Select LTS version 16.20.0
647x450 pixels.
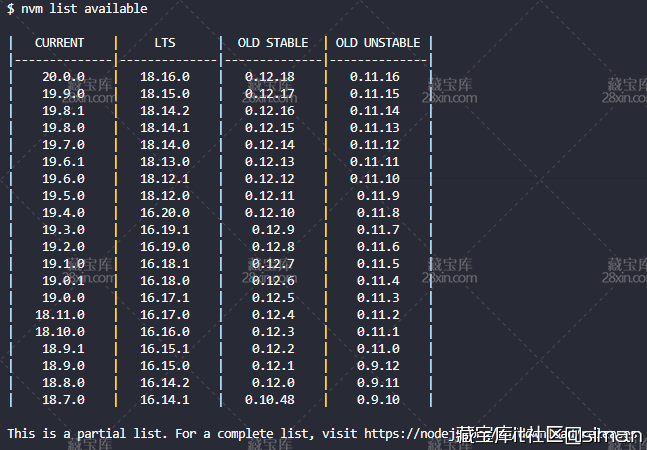pos(164,213)
